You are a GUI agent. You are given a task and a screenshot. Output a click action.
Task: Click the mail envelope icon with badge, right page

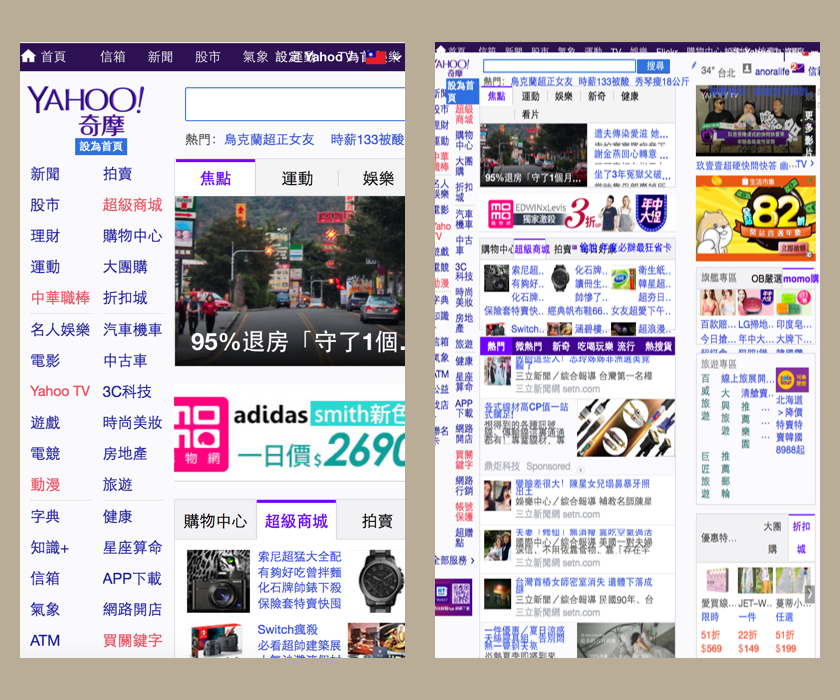(x=798, y=68)
